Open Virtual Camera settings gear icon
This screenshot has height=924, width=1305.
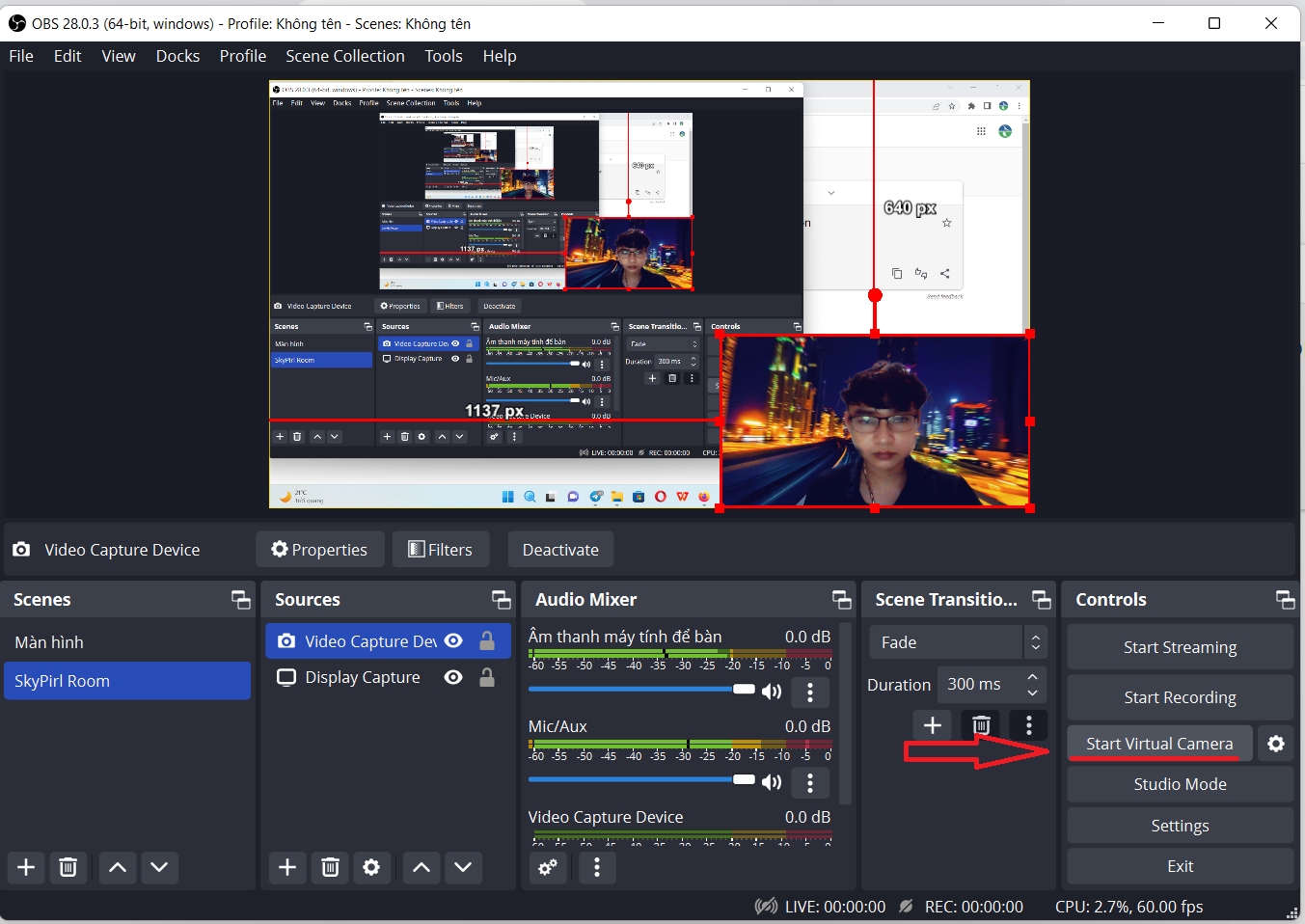coord(1275,744)
